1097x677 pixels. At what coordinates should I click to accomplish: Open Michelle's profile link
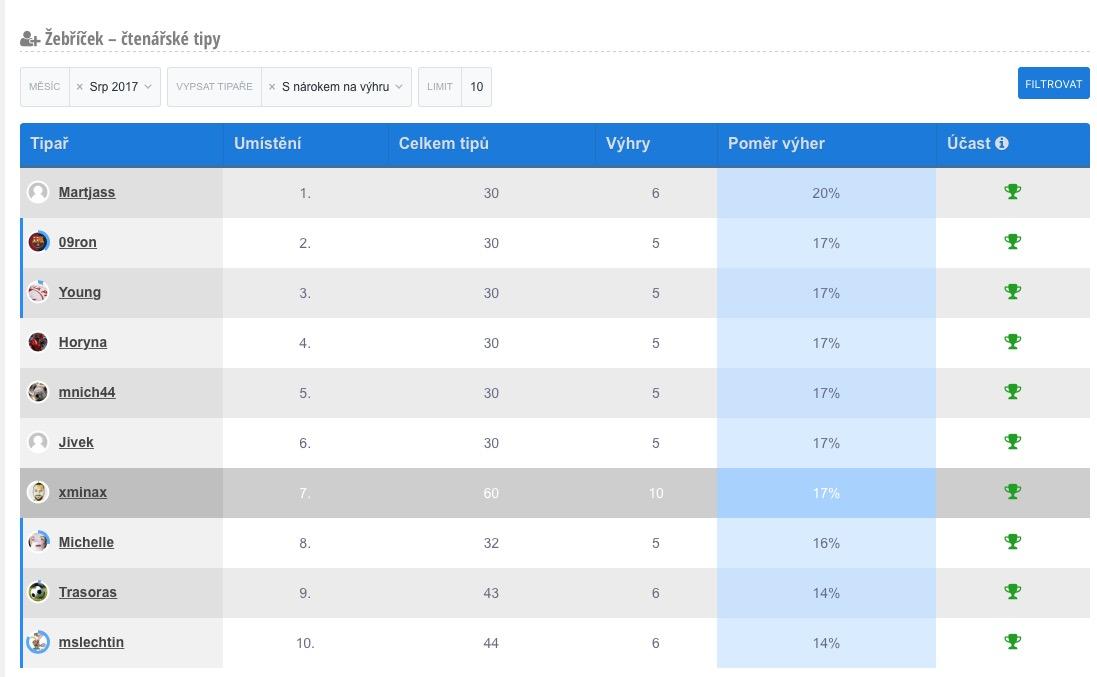86,542
